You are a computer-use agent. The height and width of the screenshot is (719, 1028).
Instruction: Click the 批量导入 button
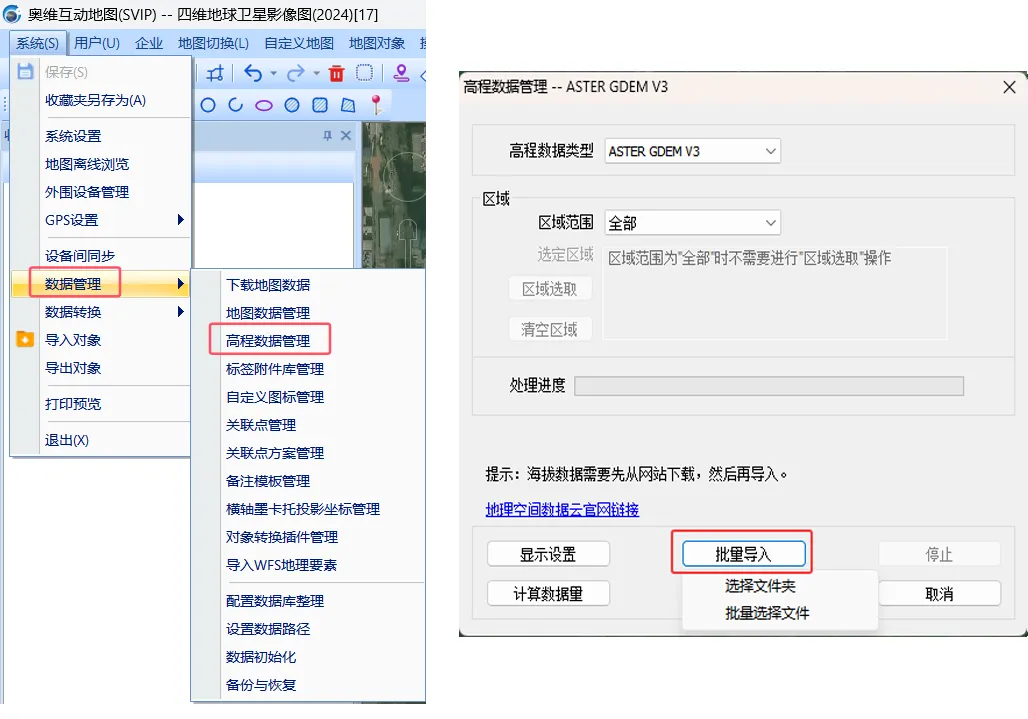coord(743,554)
